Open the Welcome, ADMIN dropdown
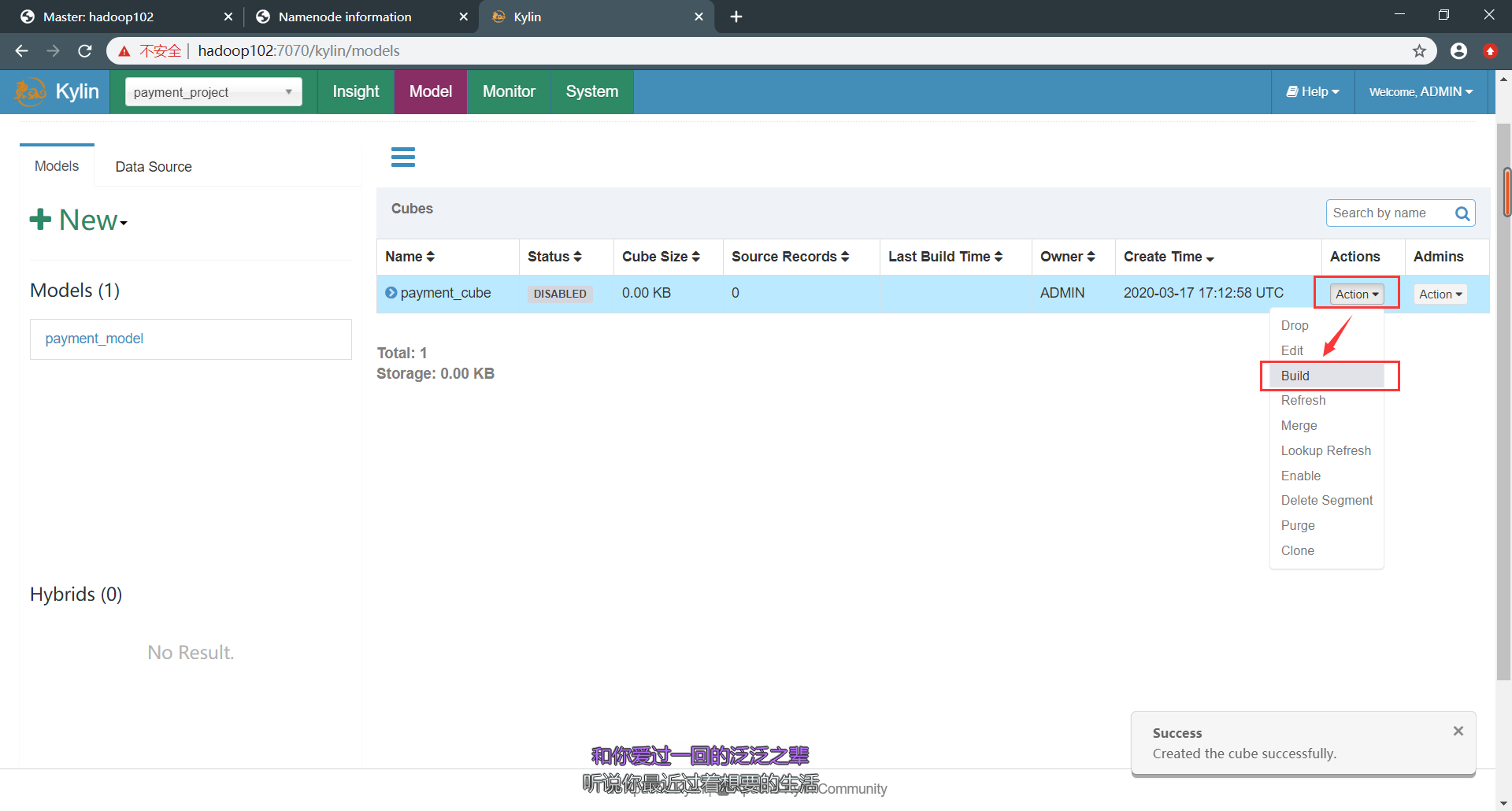 pyautogui.click(x=1421, y=92)
